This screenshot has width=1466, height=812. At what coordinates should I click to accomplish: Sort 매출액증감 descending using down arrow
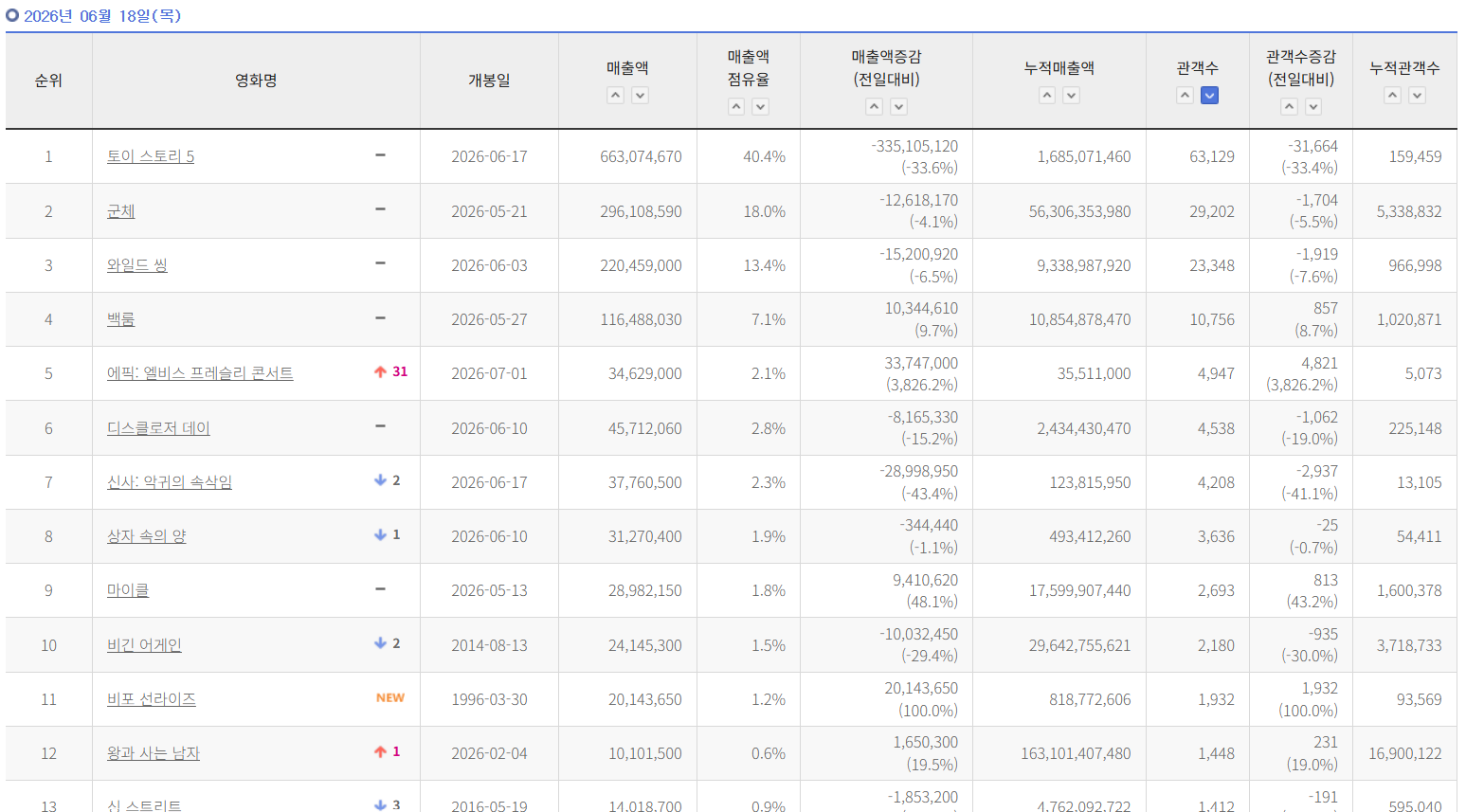click(x=899, y=107)
